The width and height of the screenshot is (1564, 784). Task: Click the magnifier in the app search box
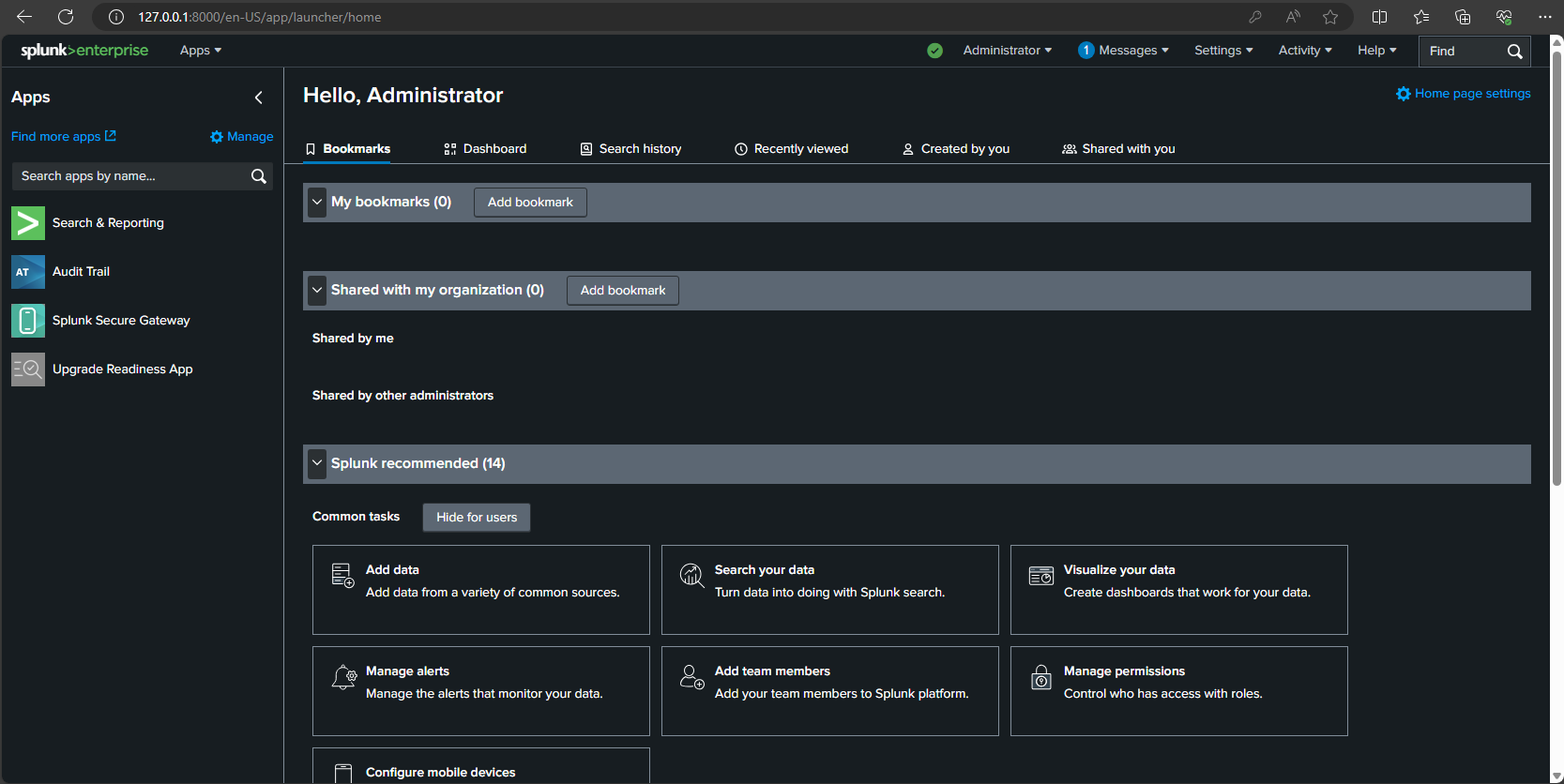259,176
